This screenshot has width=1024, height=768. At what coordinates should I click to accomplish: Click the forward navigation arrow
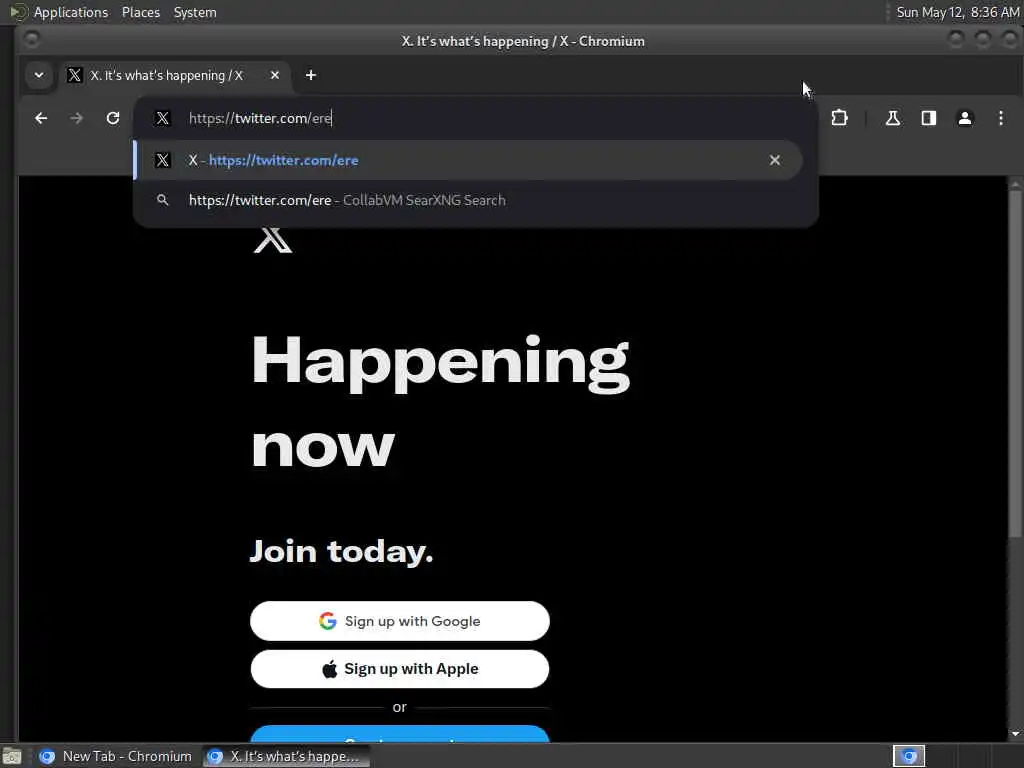click(76, 118)
